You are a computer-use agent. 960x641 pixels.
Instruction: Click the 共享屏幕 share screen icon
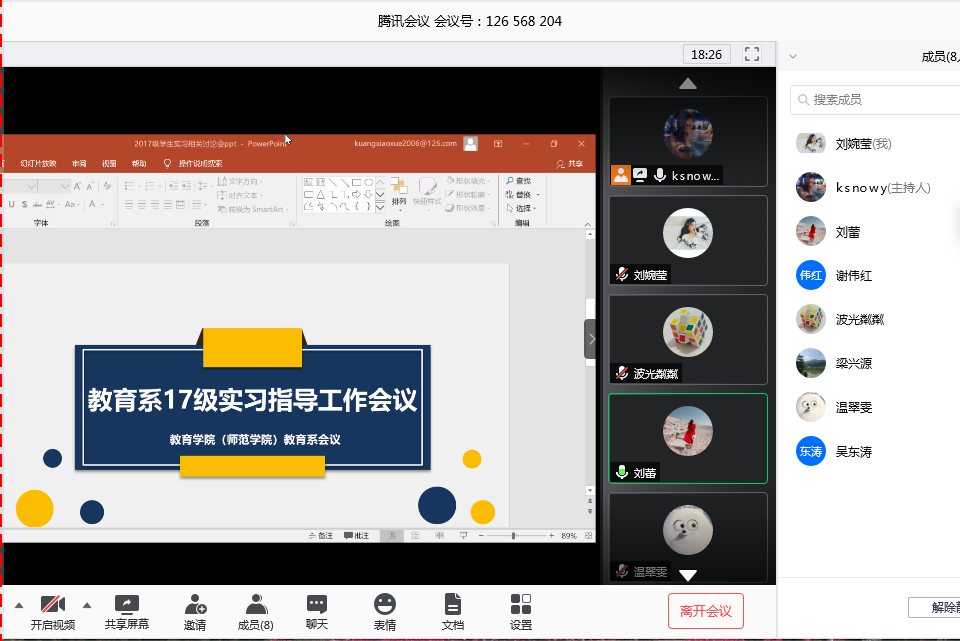[127, 611]
